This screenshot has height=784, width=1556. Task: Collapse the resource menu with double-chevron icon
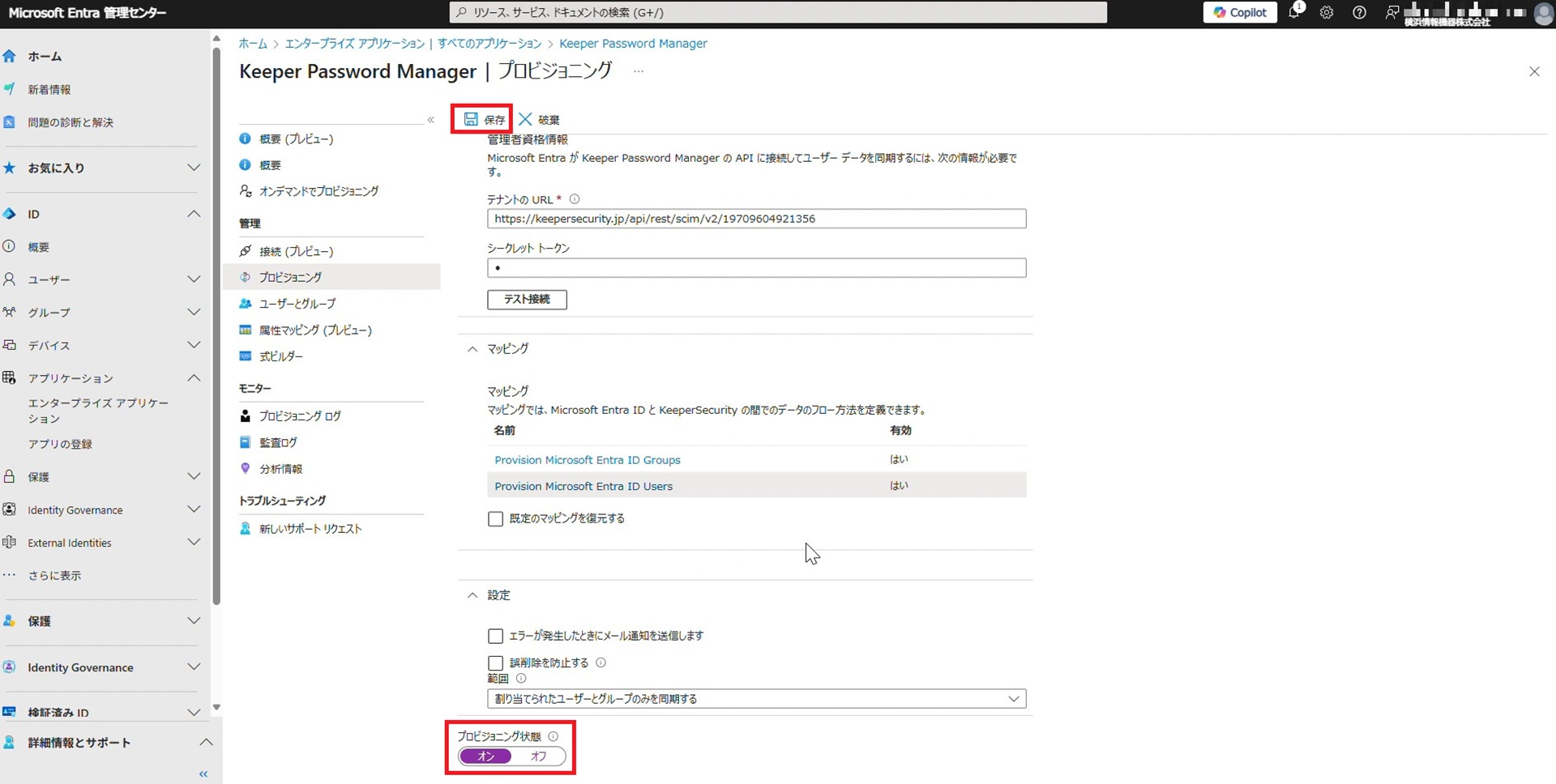point(430,120)
